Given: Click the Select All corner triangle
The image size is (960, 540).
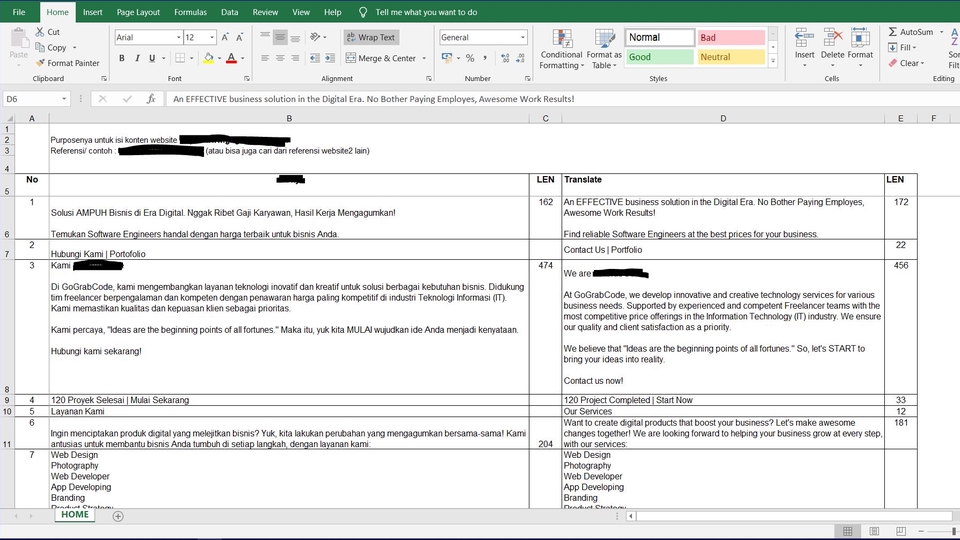Looking at the screenshot, I should click(x=8, y=118).
